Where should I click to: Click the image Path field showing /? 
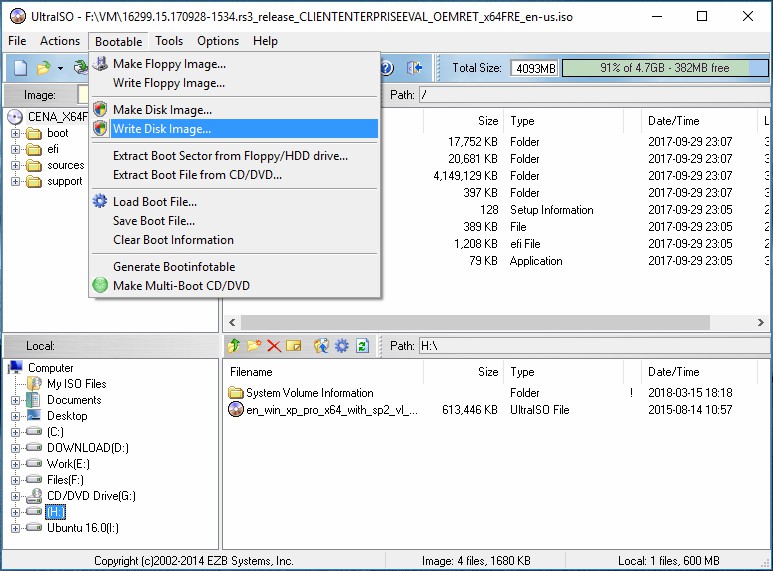tap(595, 94)
